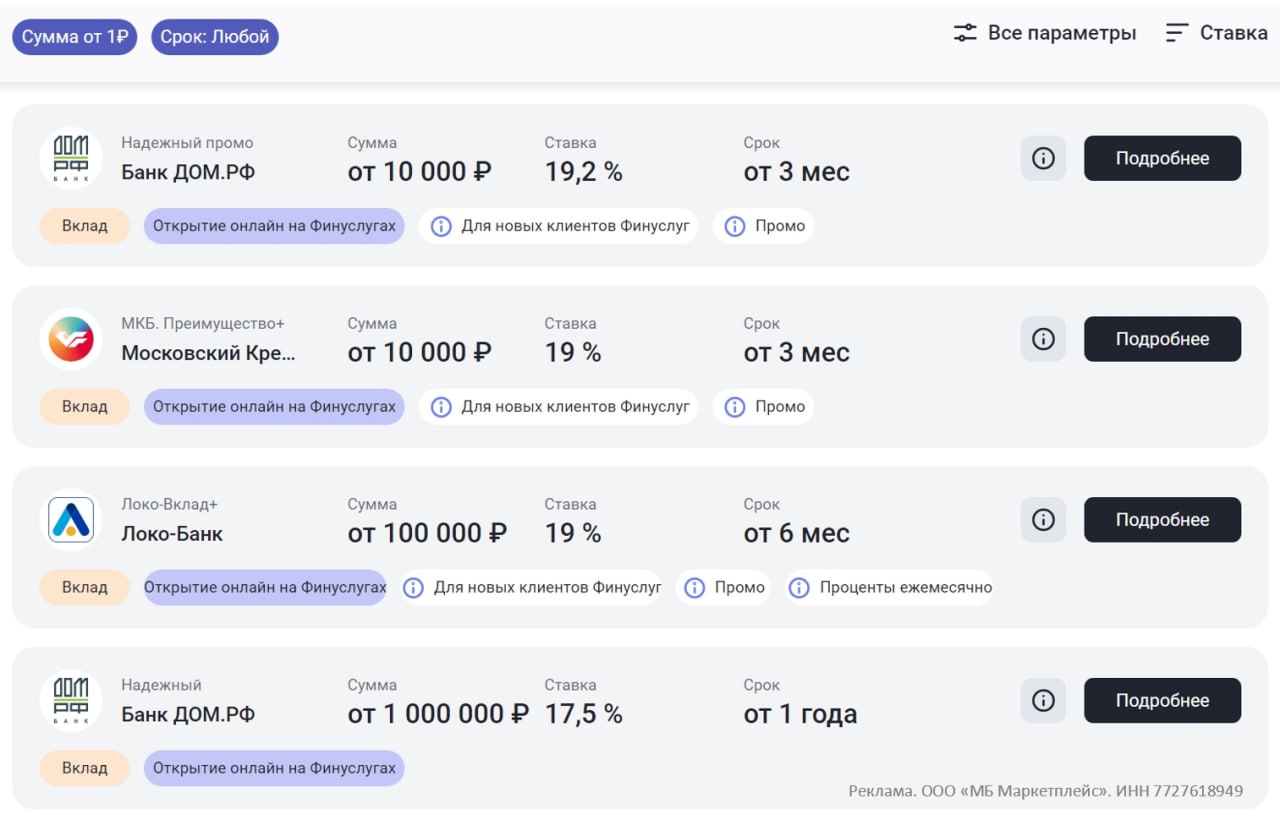Click the Локо-Вклад+ product name
The height and width of the screenshot is (820, 1280).
pyautogui.click(x=169, y=505)
